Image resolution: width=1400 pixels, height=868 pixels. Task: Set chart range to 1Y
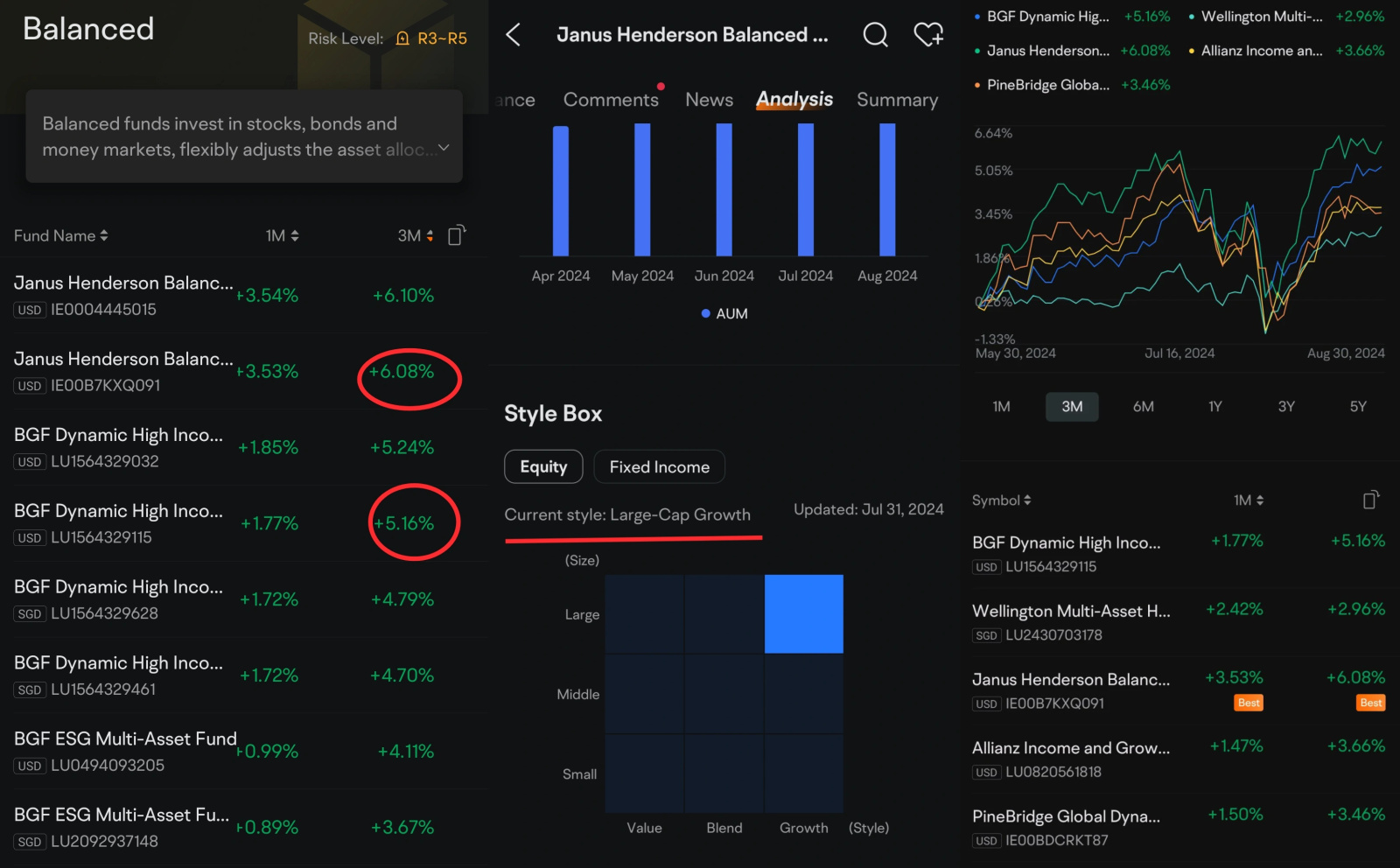tap(1214, 406)
